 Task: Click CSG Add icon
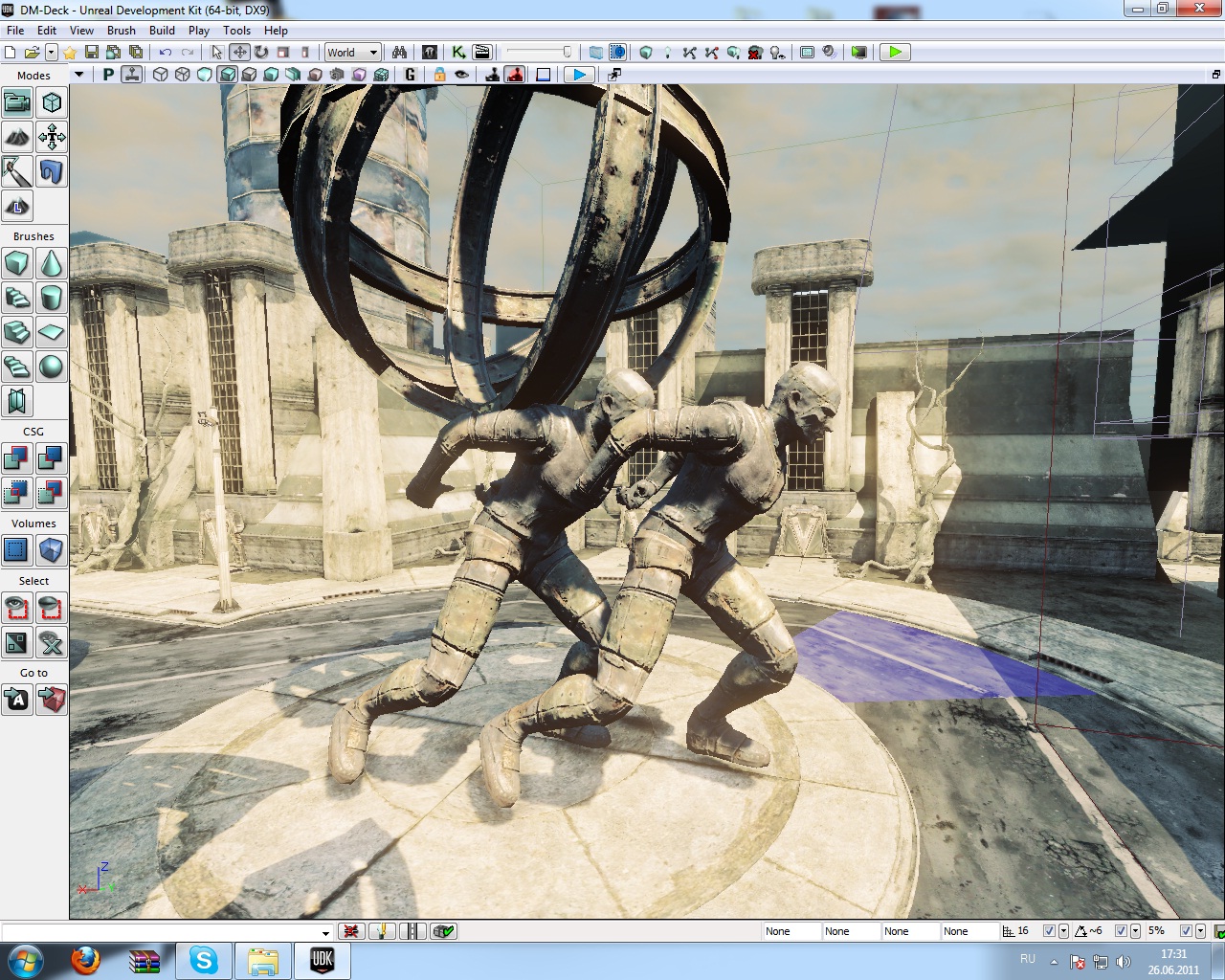[17, 458]
